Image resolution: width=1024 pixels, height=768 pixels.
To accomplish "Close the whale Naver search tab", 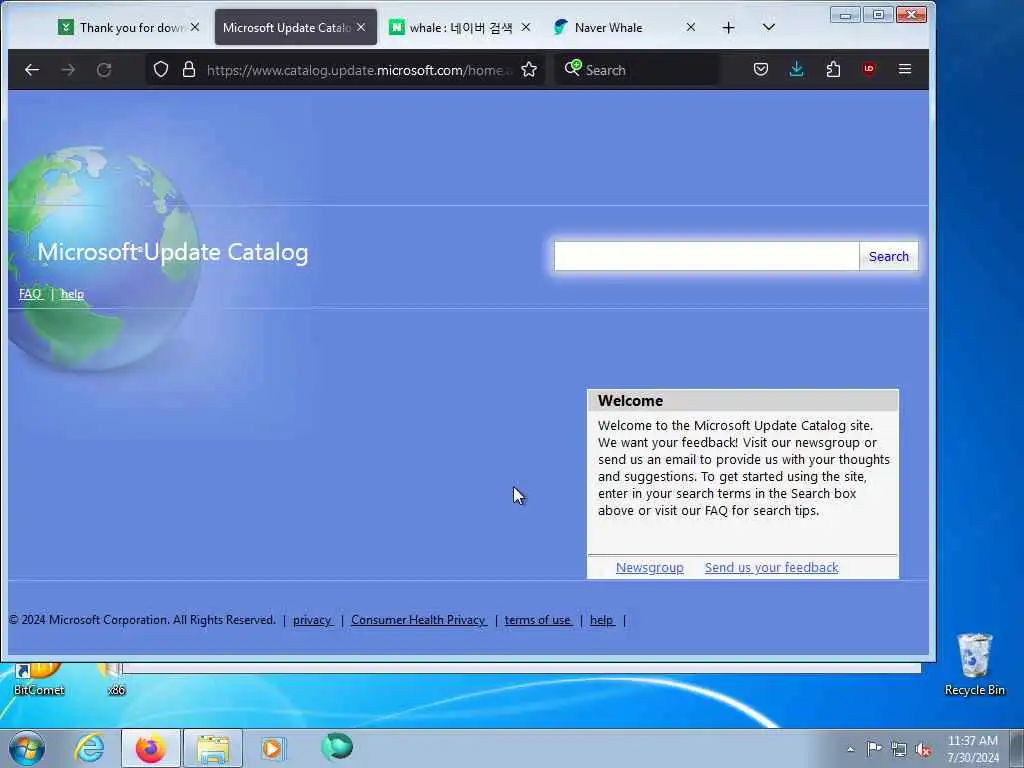I will click(526, 27).
